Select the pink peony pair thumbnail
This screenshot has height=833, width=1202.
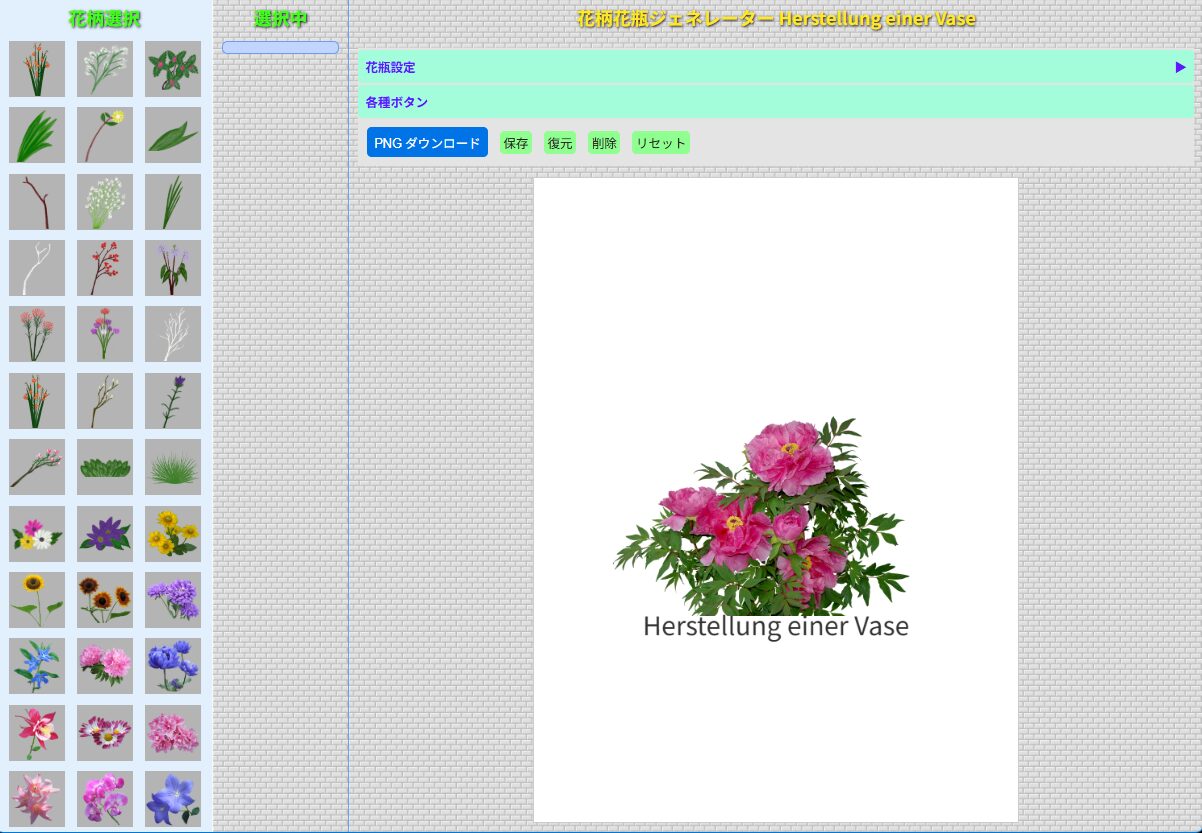tap(105, 666)
